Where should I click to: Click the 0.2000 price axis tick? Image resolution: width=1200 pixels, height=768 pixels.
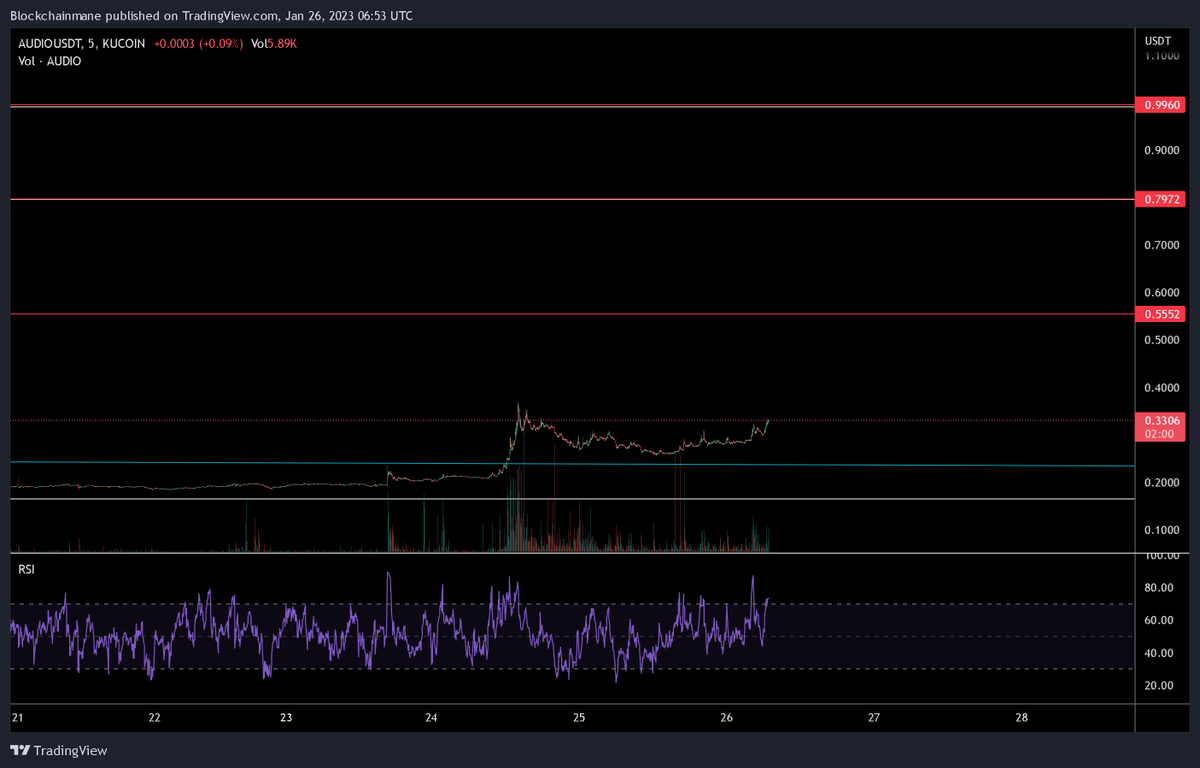click(x=1162, y=483)
